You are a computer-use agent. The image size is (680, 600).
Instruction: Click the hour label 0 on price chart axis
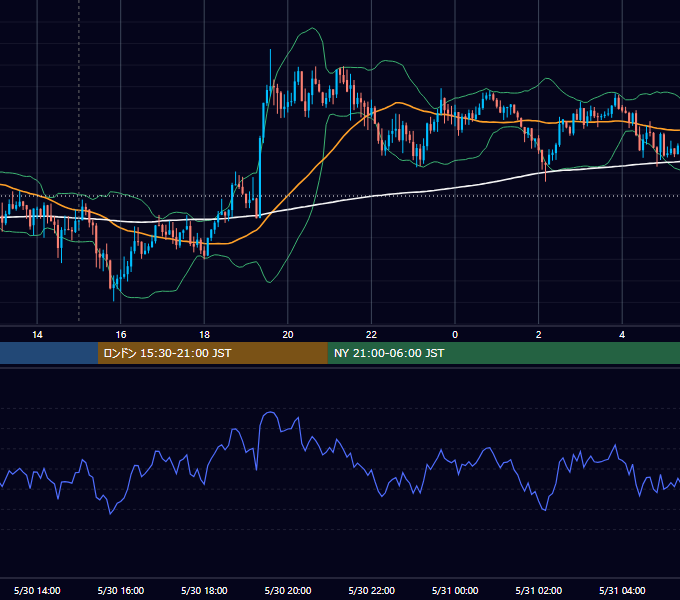pyautogui.click(x=455, y=335)
